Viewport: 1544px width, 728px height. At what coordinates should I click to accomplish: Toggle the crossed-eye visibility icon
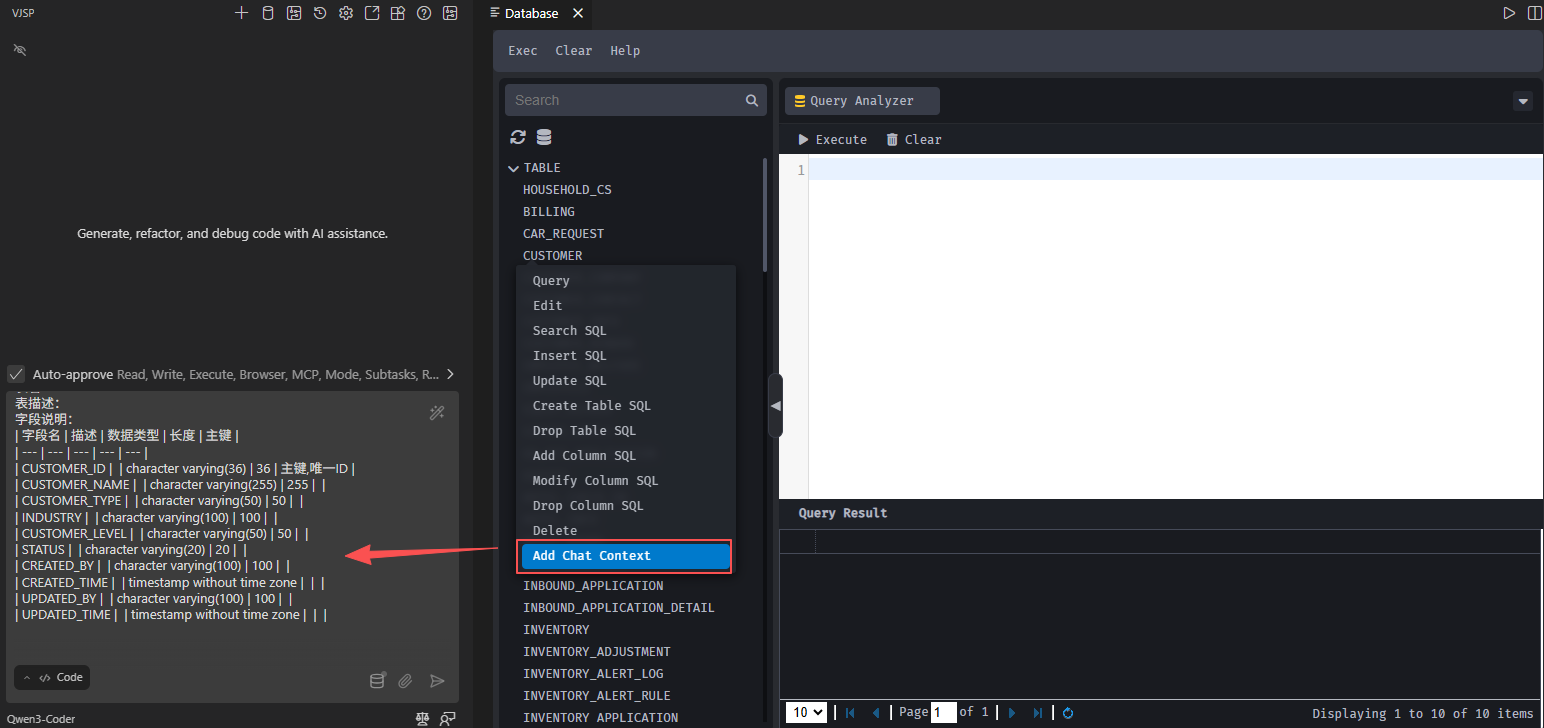coord(19,49)
